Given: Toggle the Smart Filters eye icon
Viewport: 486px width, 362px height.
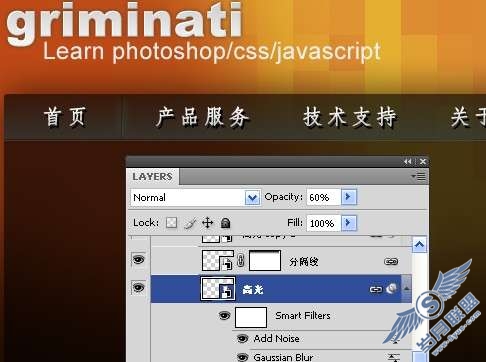Looking at the screenshot, I should coord(224,315).
